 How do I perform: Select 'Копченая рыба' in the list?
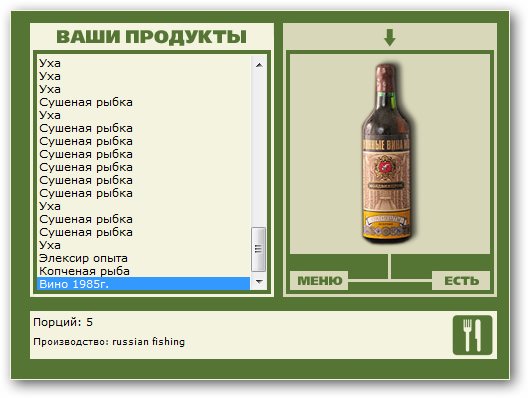tap(143, 271)
